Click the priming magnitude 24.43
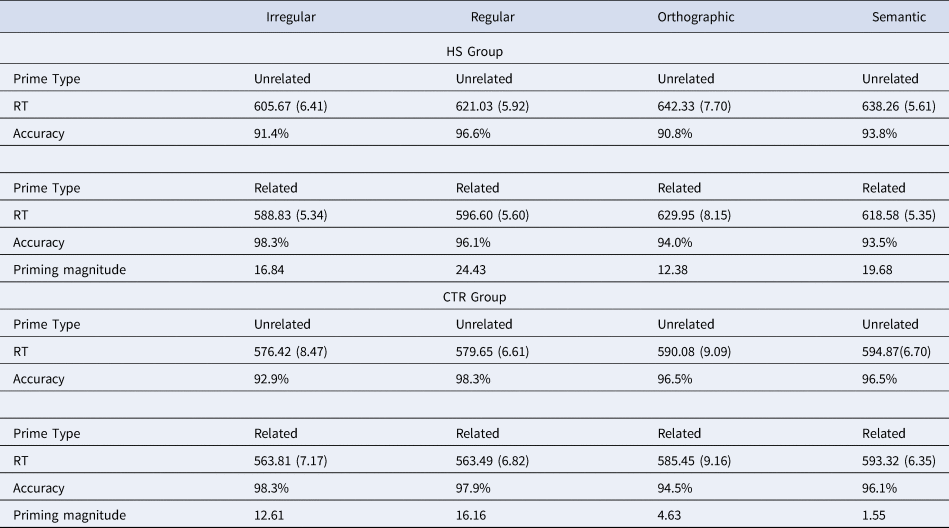Screen dimensions: 949x528 [x=473, y=269]
